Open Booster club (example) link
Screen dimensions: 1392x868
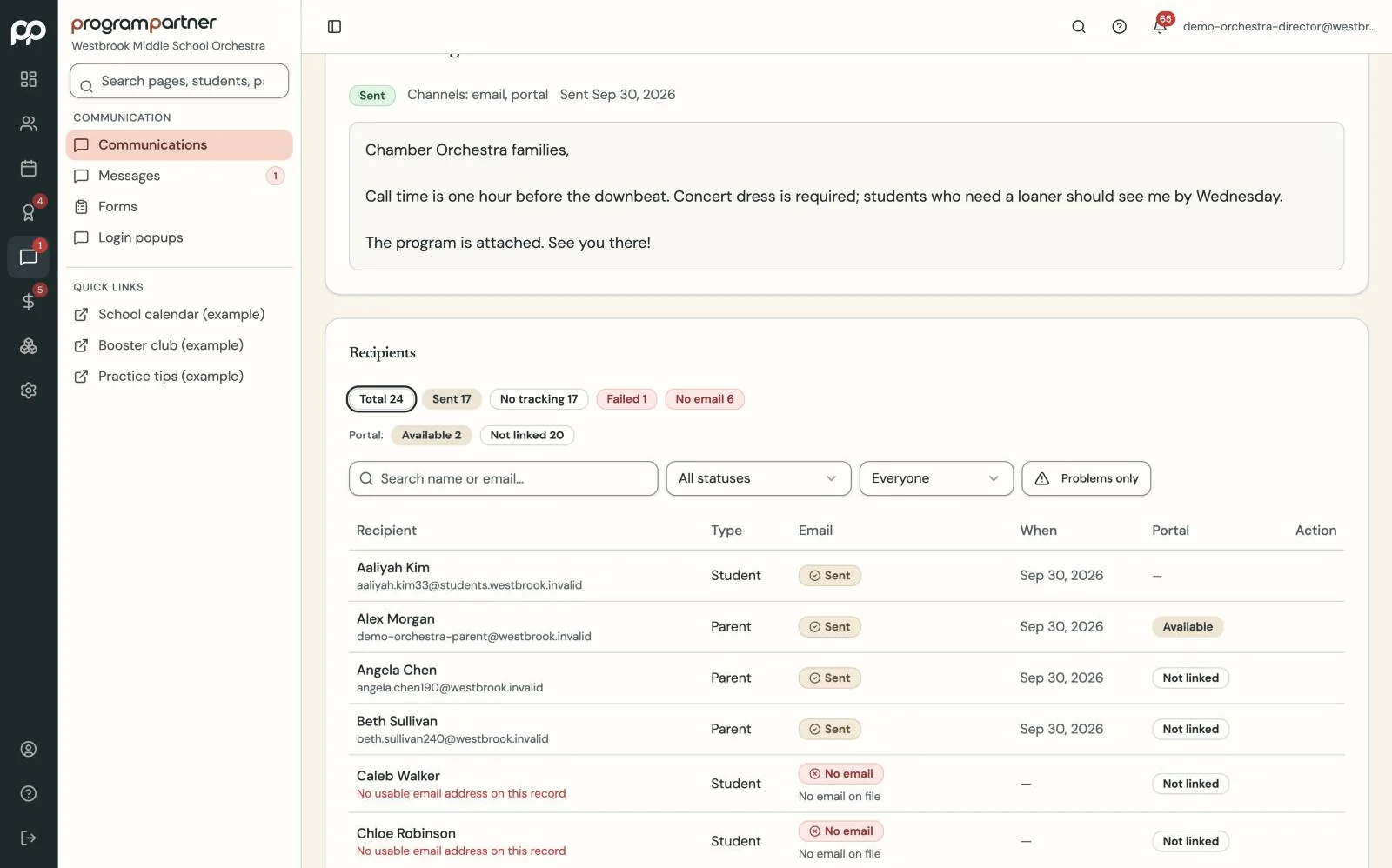click(x=179, y=345)
